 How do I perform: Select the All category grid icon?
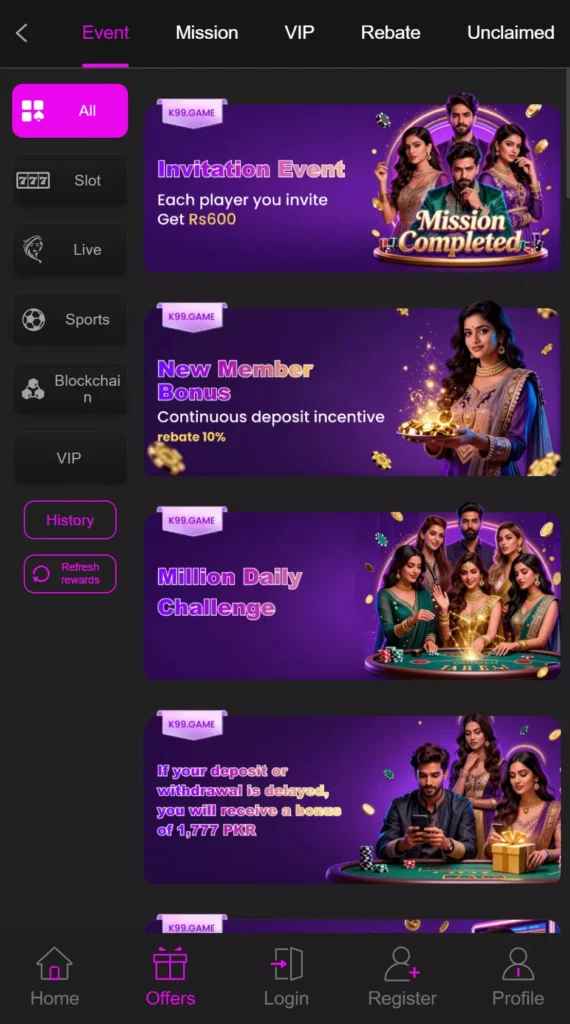coord(33,110)
